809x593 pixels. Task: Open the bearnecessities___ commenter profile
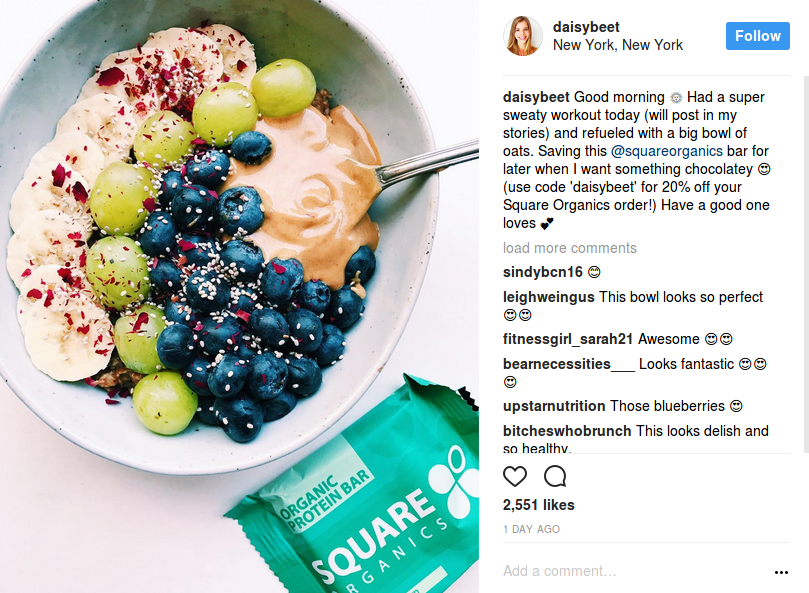569,364
